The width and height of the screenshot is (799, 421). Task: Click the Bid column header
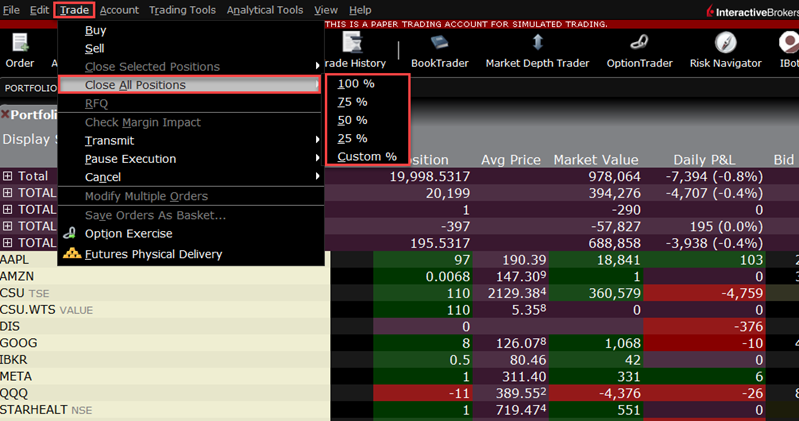(x=783, y=160)
